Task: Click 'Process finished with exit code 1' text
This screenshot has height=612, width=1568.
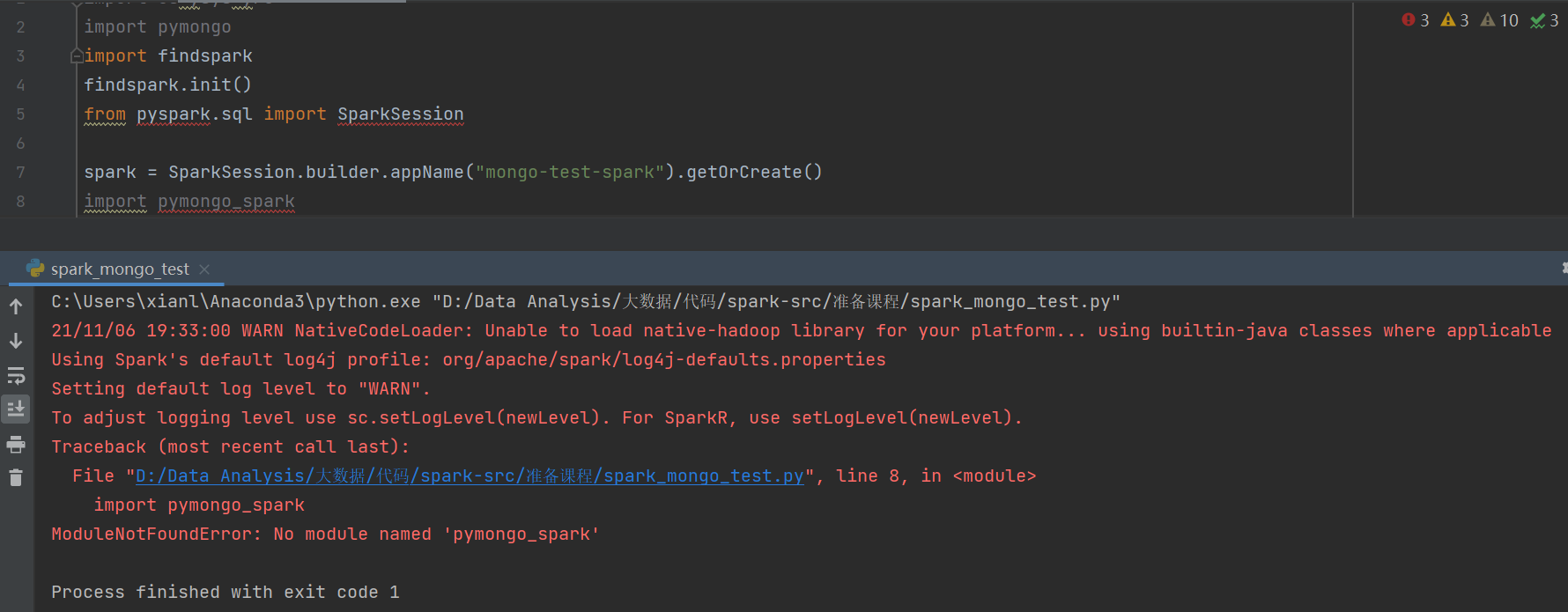Action: pyautogui.click(x=226, y=593)
